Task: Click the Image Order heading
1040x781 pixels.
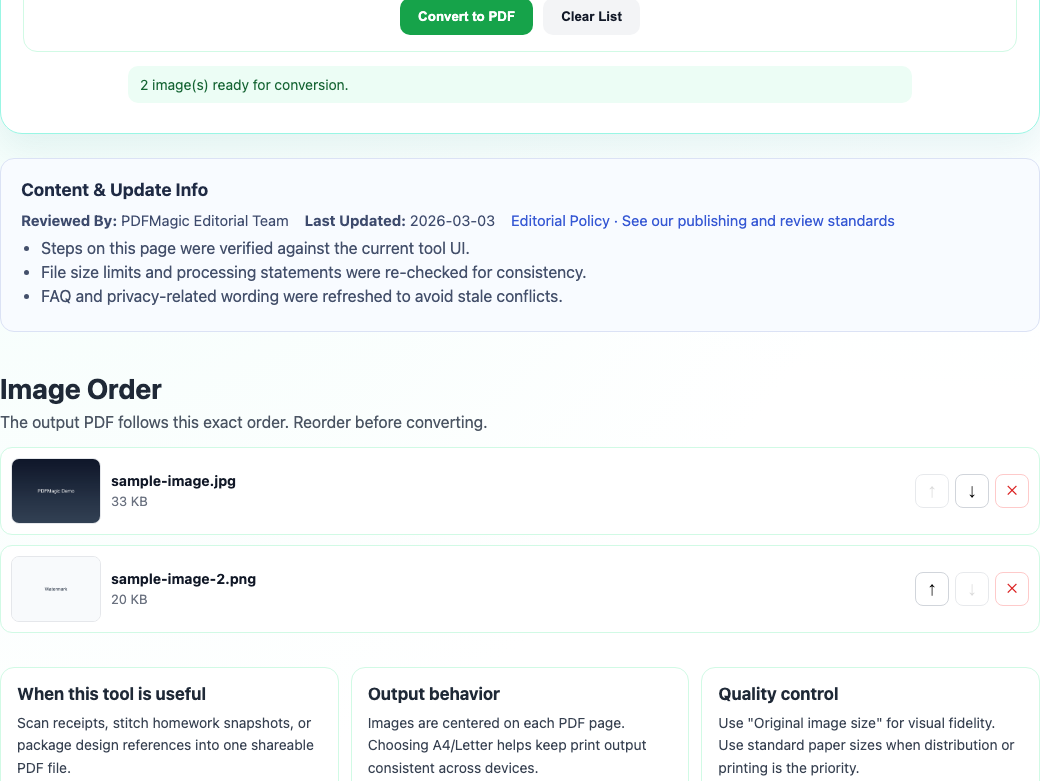Action: [x=81, y=390]
